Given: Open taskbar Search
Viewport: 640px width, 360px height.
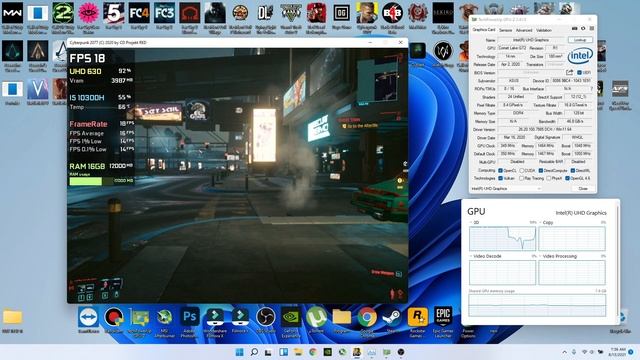Looking at the screenshot, I should point(254,352).
